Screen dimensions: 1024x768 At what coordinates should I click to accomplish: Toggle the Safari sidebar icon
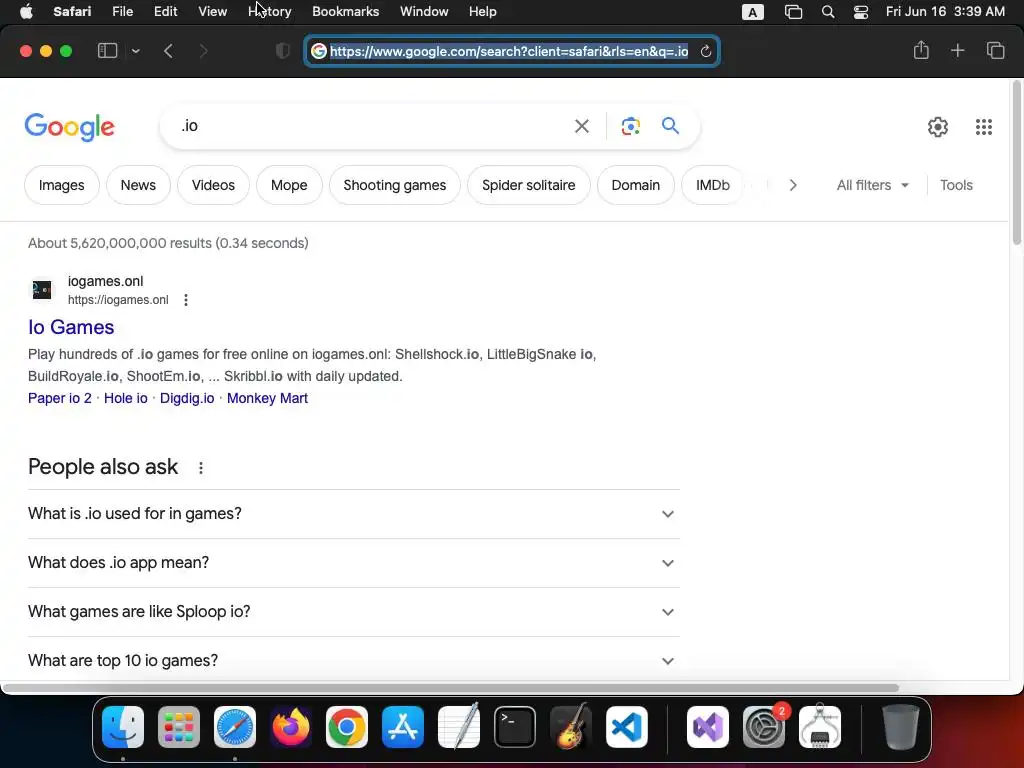tap(107, 50)
